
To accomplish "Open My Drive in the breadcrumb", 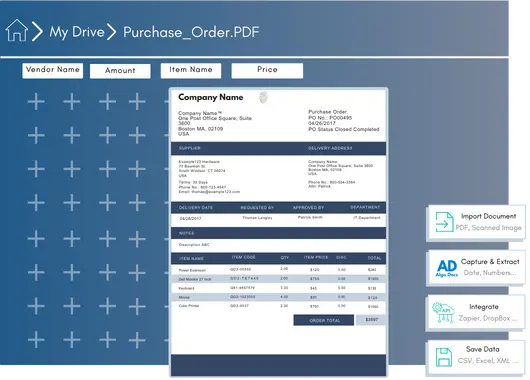I will [x=77, y=32].
